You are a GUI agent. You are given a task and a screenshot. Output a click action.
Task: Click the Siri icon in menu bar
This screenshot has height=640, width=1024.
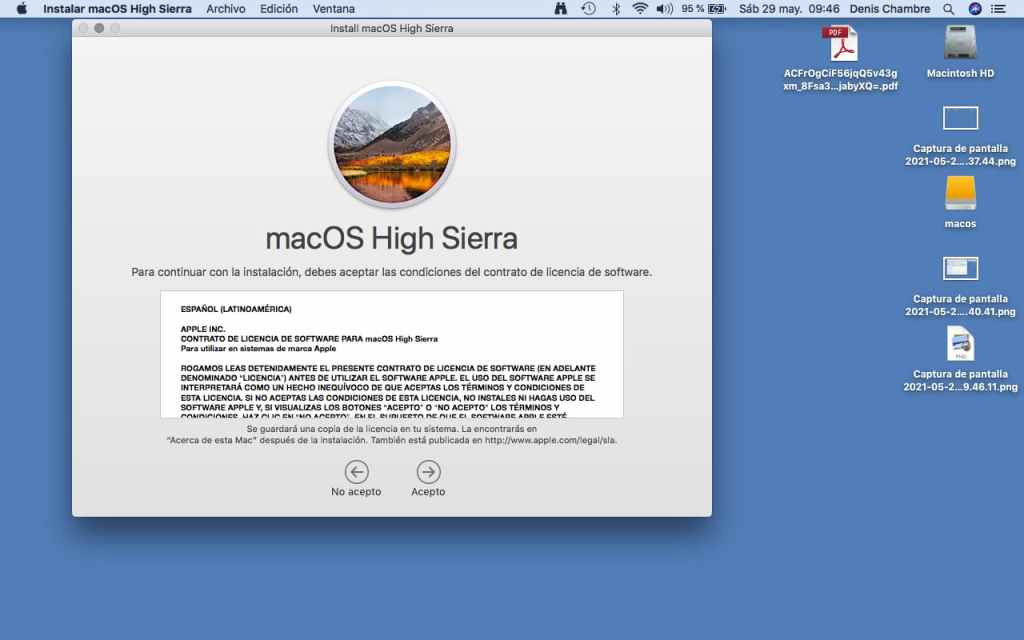coord(975,9)
